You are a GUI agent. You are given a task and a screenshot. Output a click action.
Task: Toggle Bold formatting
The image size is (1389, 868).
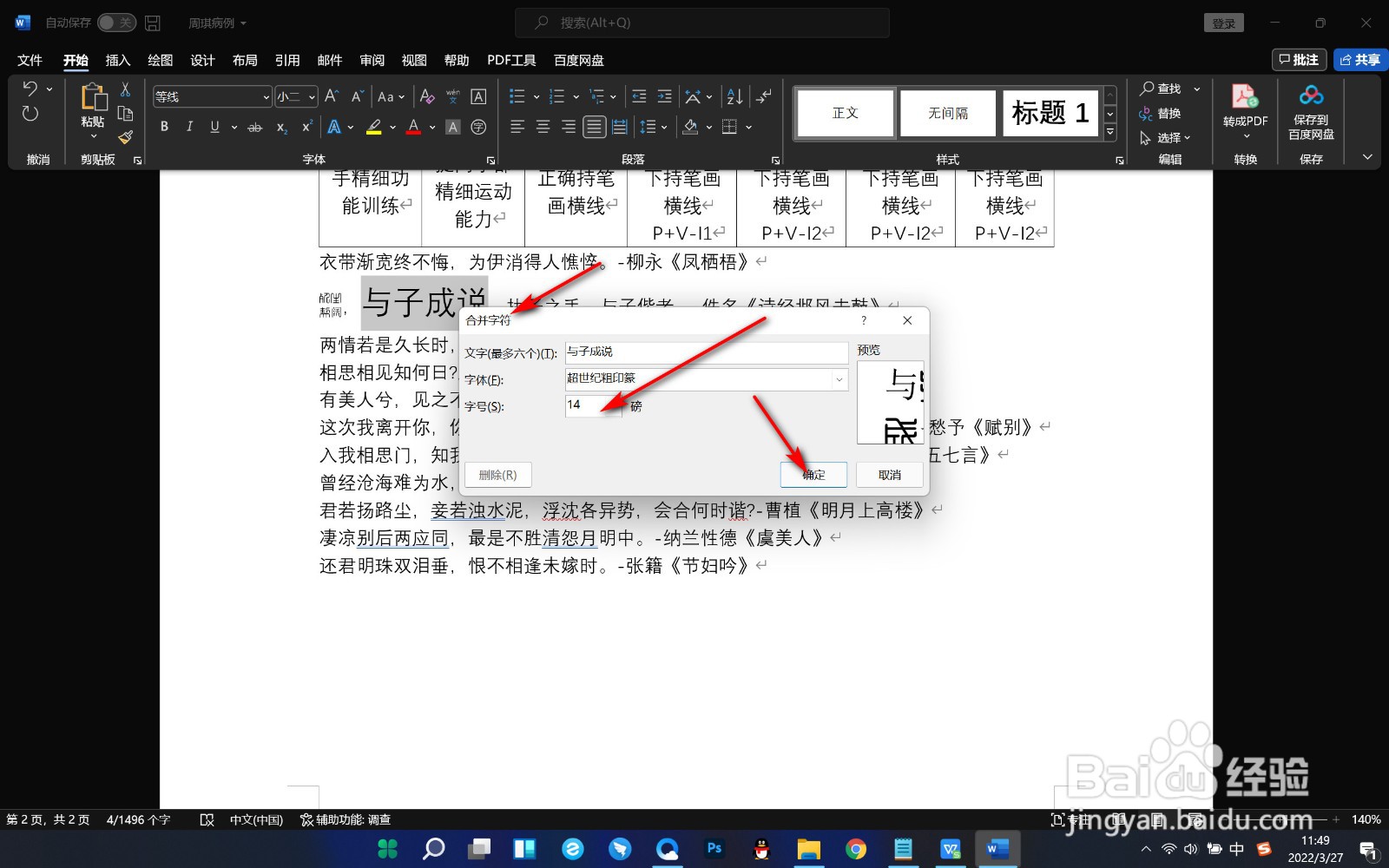click(164, 127)
